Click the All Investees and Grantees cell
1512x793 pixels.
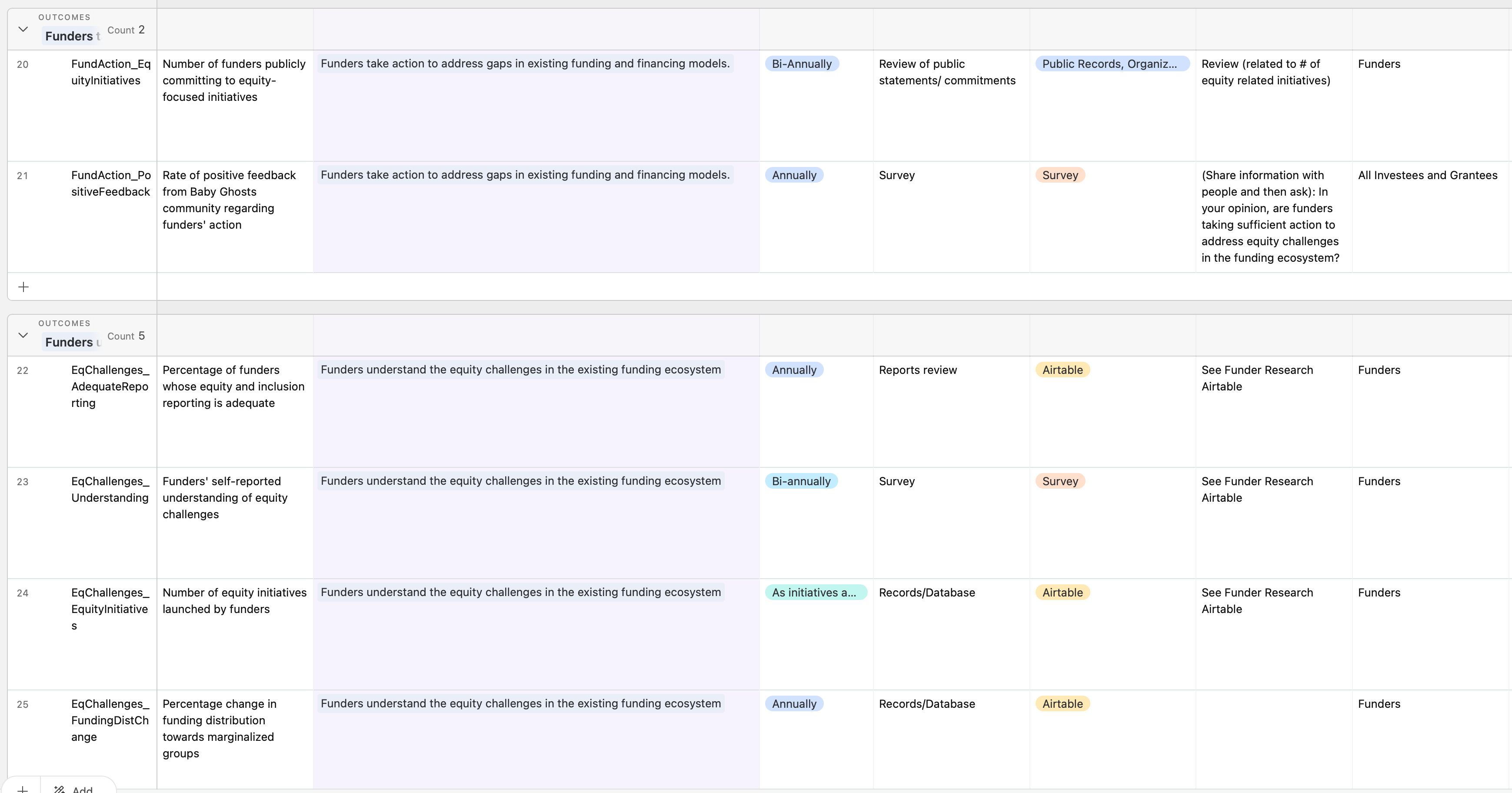(1428, 174)
